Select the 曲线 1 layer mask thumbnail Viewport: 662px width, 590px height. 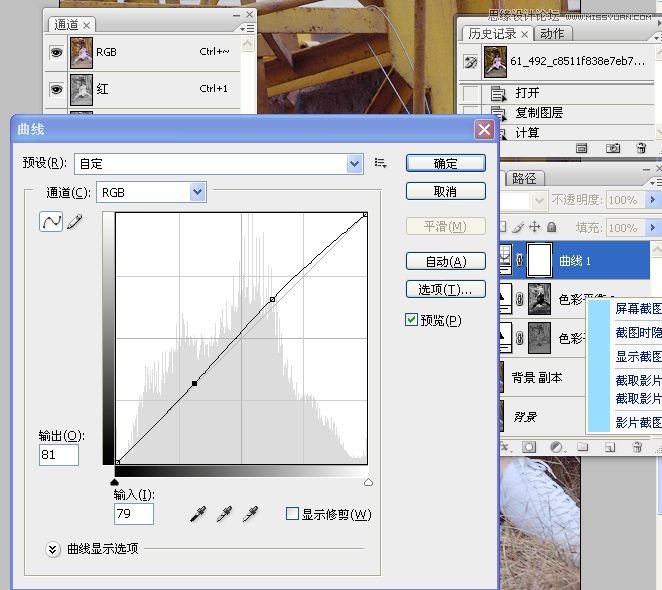click(x=540, y=260)
